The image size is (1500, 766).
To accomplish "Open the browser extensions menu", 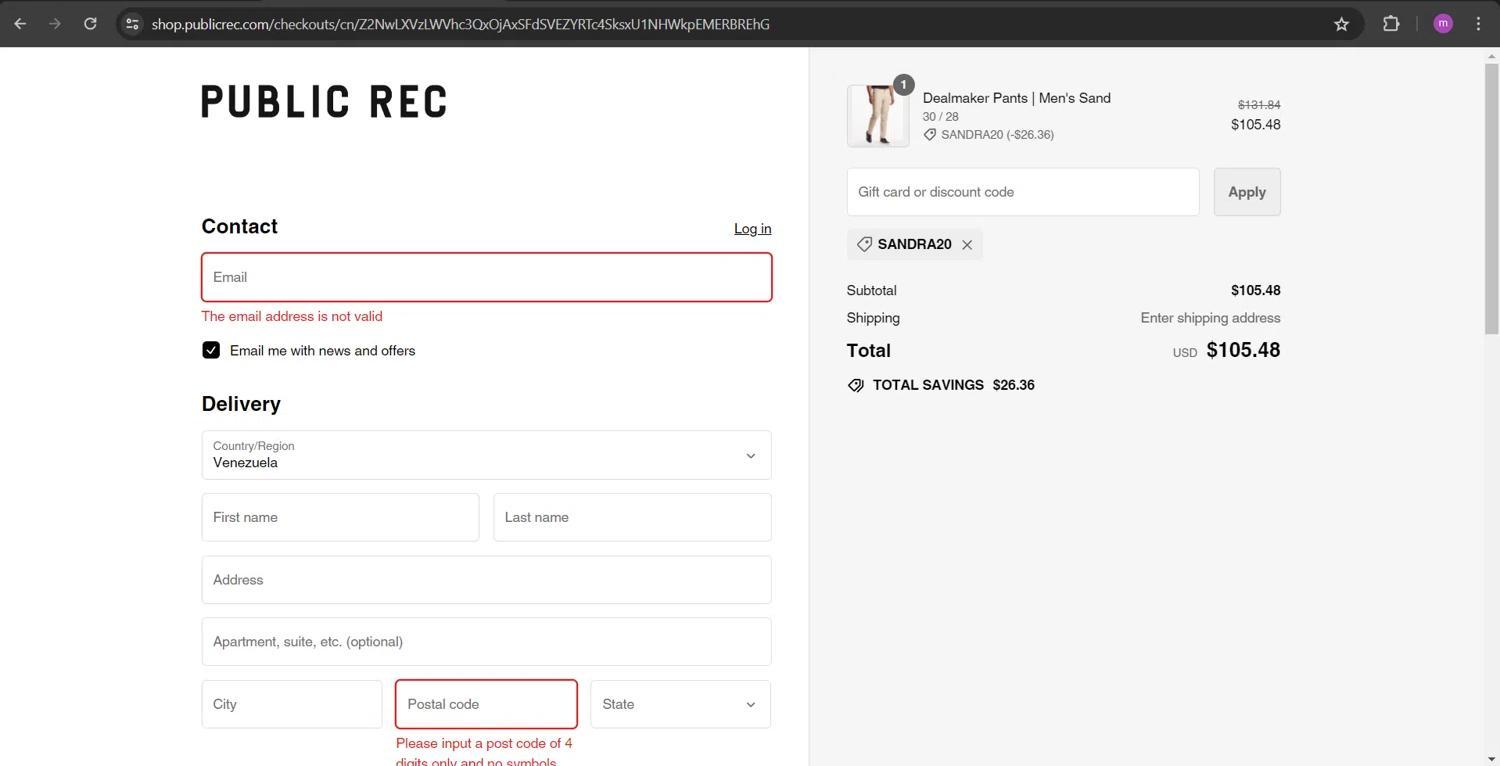I will point(1391,24).
